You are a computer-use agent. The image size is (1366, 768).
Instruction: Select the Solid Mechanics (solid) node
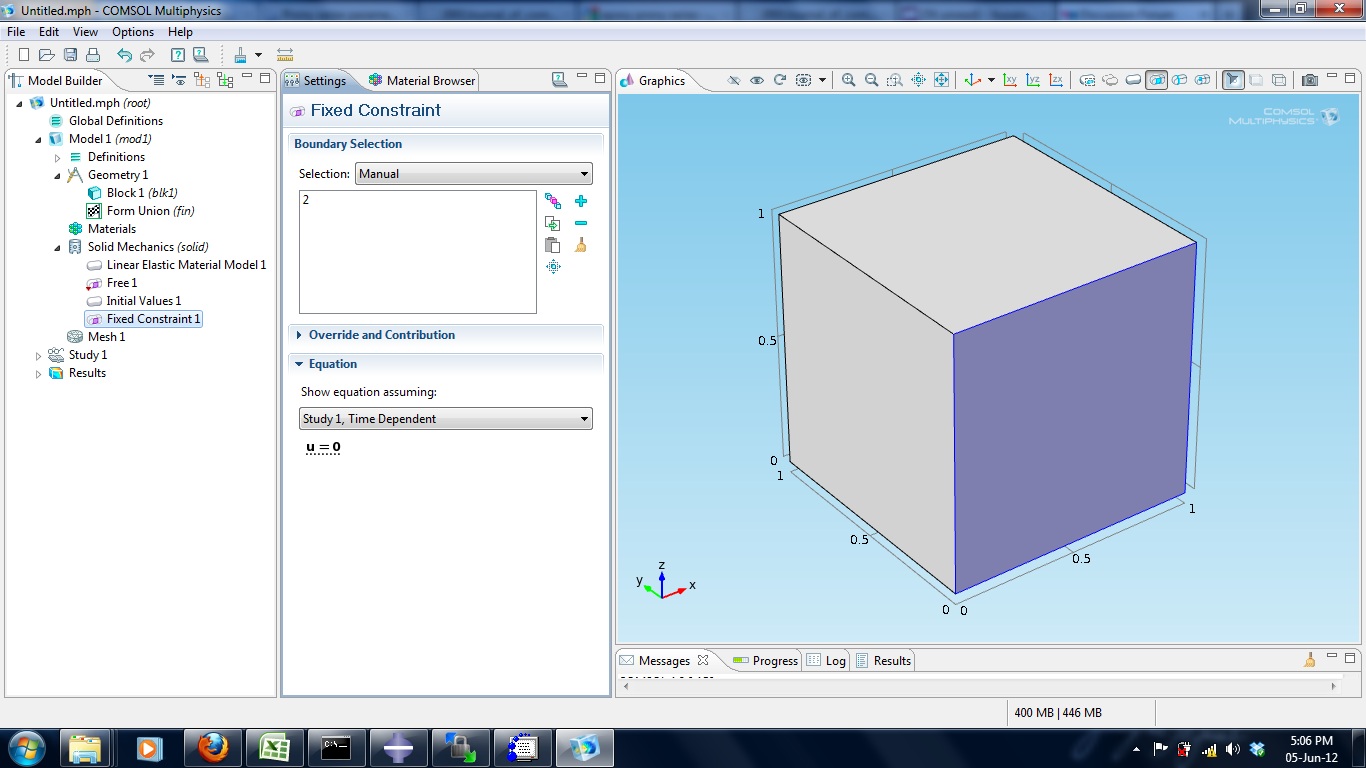138,247
